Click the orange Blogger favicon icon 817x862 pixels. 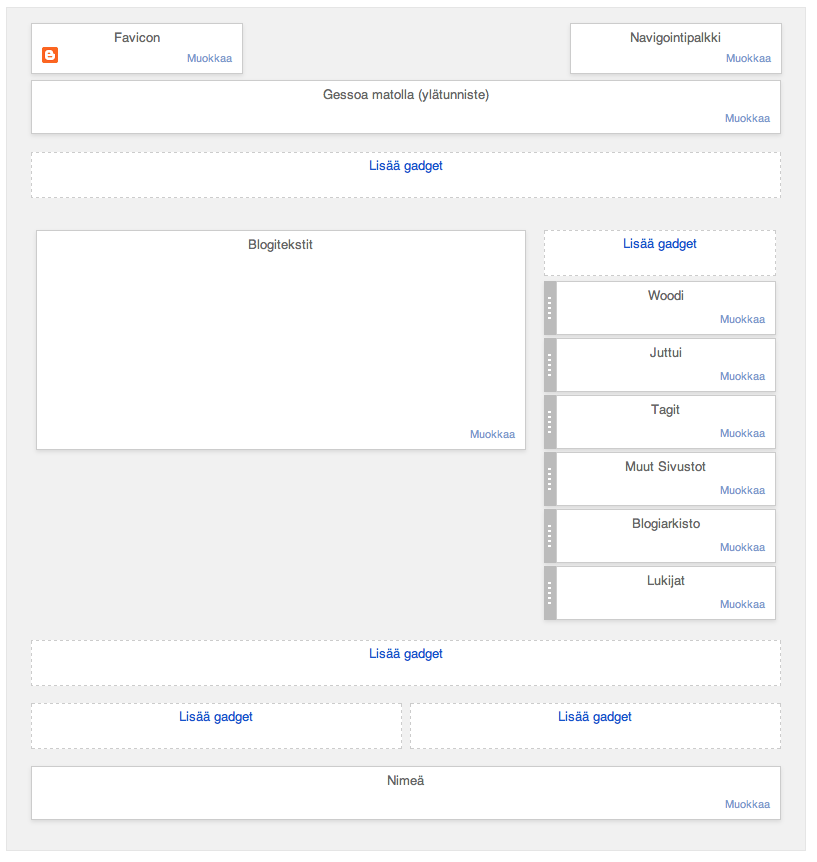[50, 55]
